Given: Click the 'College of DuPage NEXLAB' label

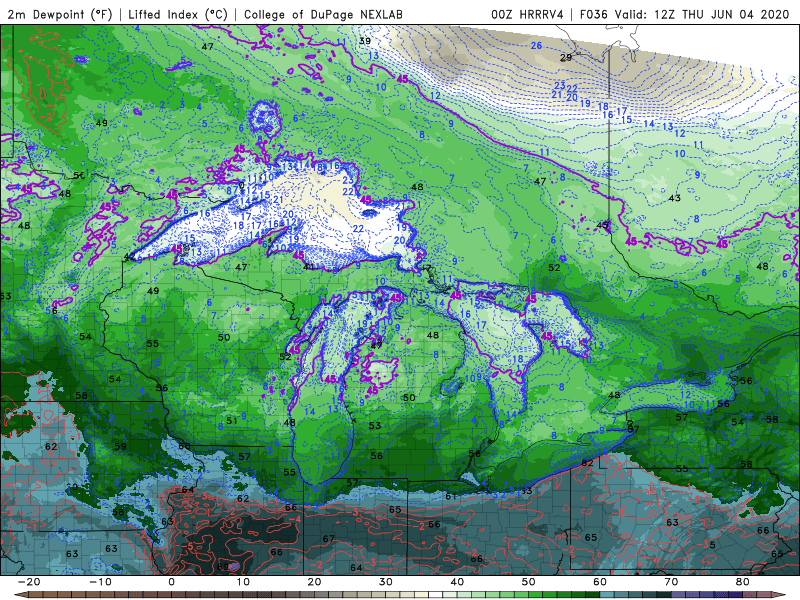Looking at the screenshot, I should 323,14.
